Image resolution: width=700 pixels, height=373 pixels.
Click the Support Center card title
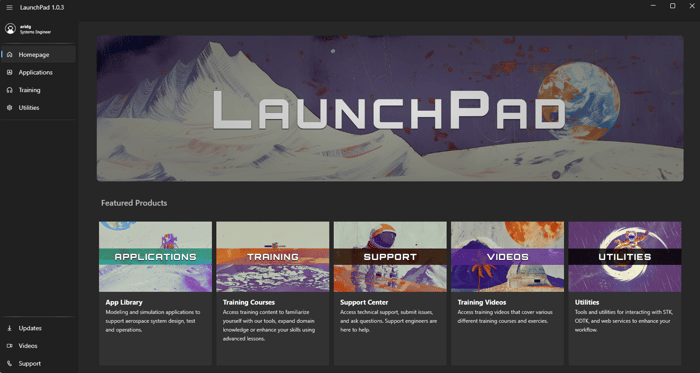(x=364, y=302)
